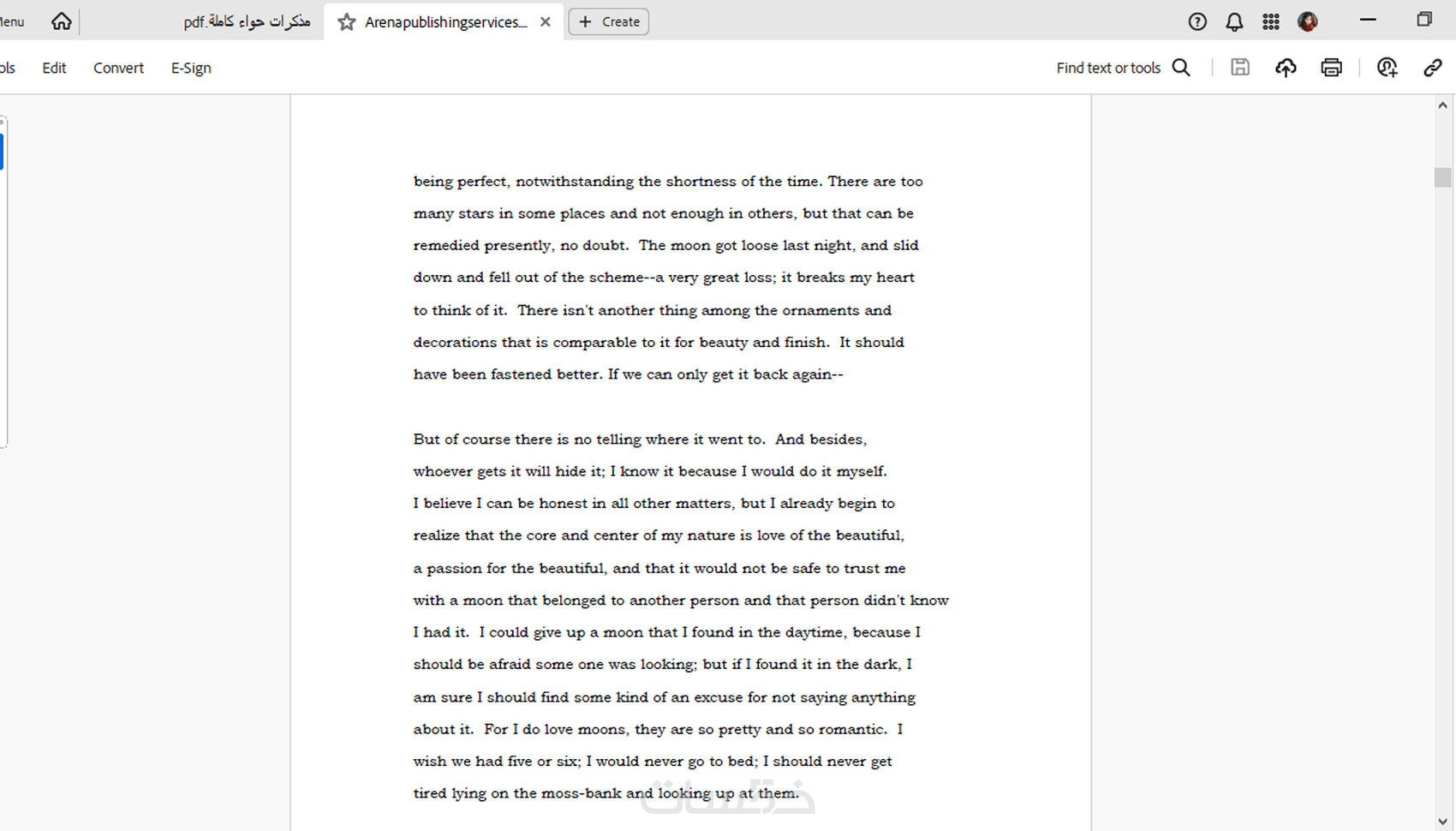The image size is (1456, 831).
Task: Open the E-Sign toolbar menu
Action: [191, 68]
